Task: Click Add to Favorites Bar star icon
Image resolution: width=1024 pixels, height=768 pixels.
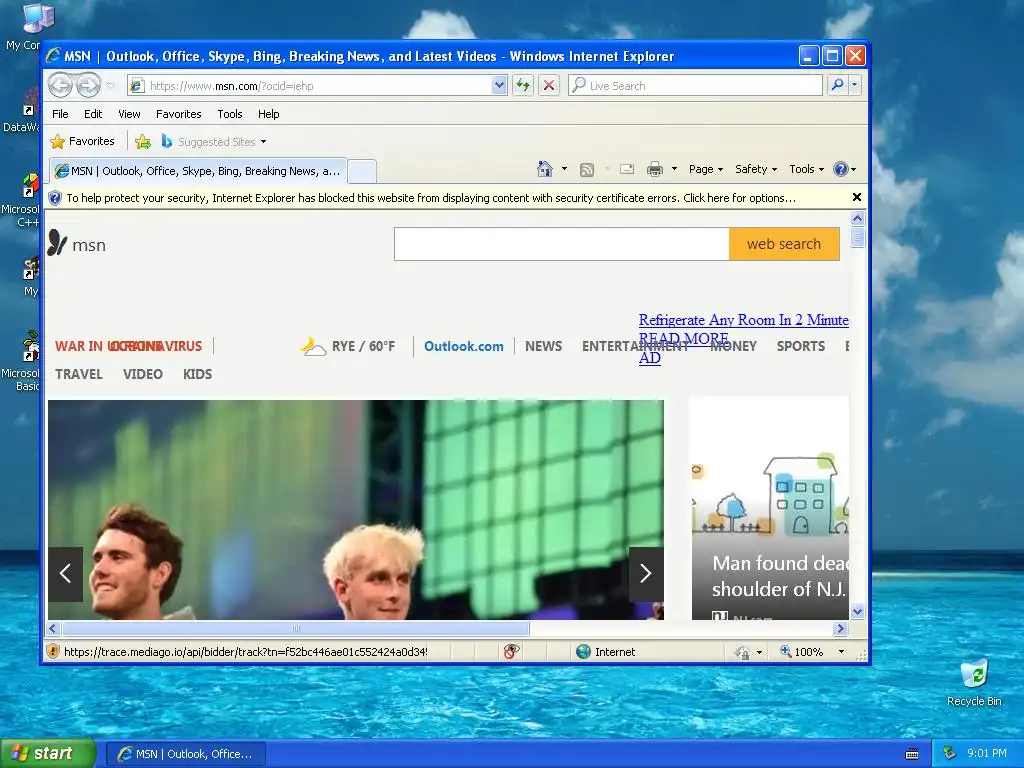Action: coord(142,141)
